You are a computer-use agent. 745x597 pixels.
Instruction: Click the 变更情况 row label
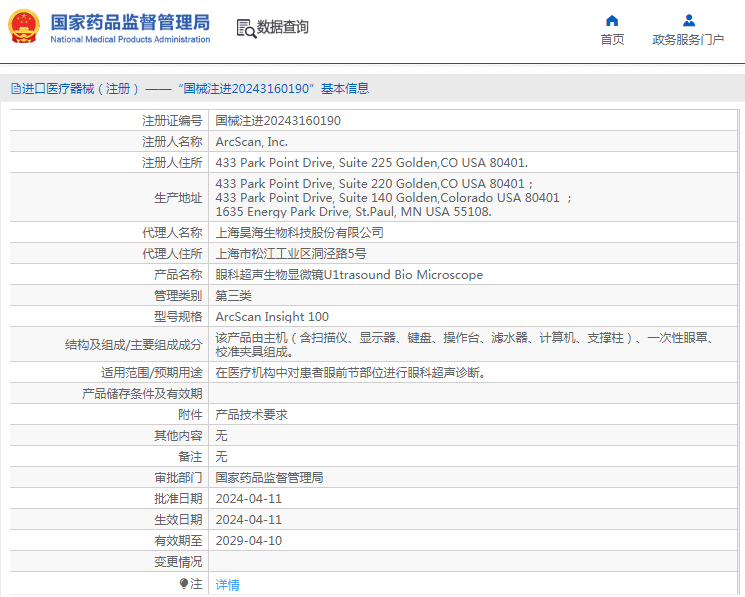[178, 562]
